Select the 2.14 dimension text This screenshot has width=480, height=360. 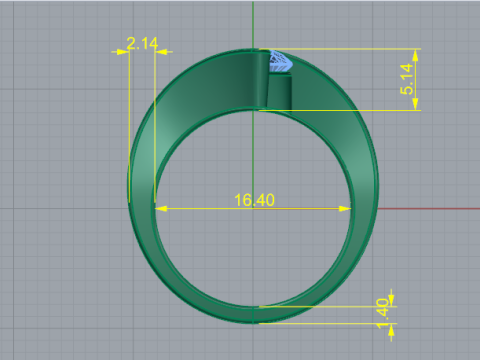[142, 44]
